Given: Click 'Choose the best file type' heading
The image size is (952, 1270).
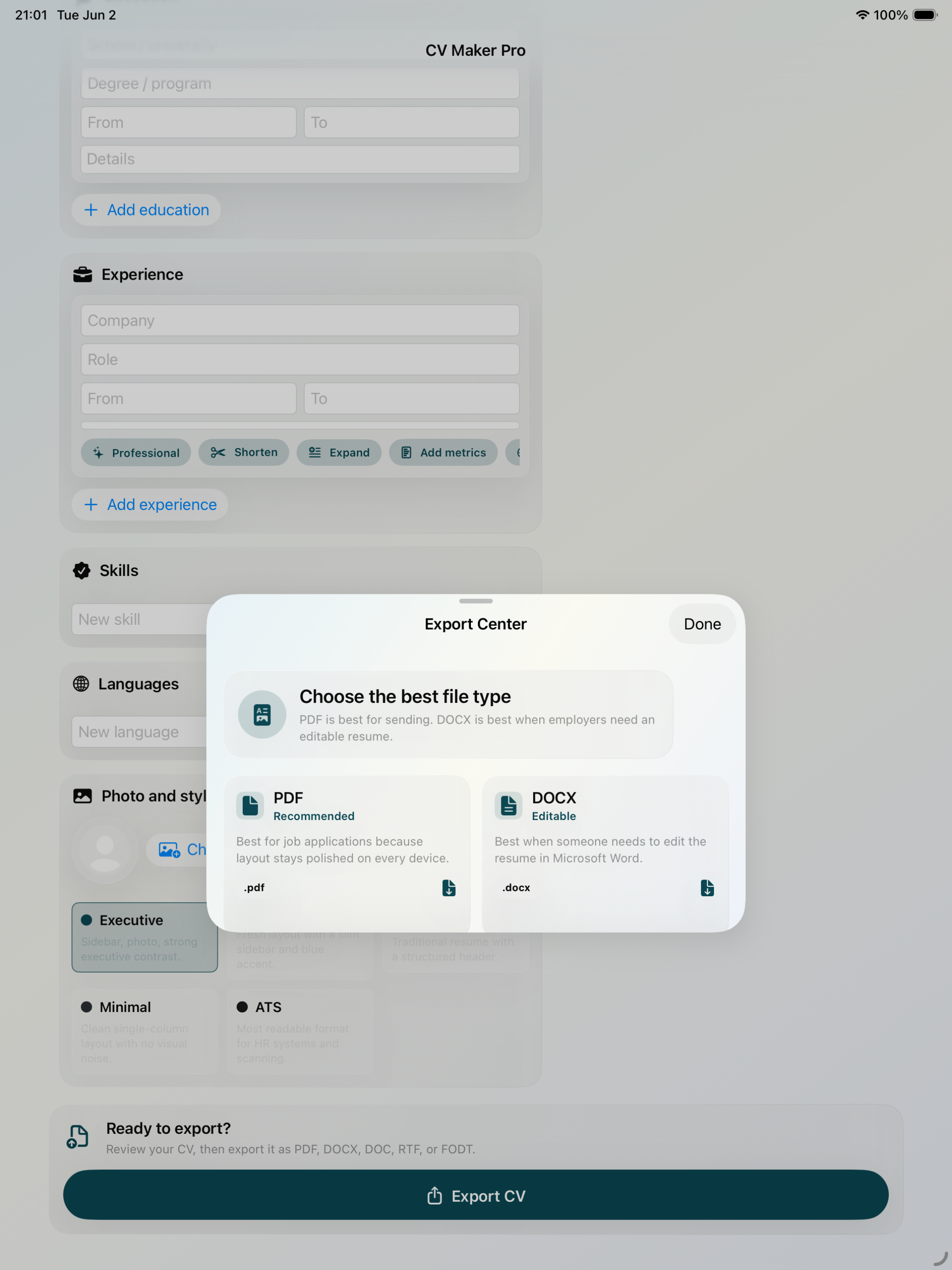Looking at the screenshot, I should coord(405,696).
